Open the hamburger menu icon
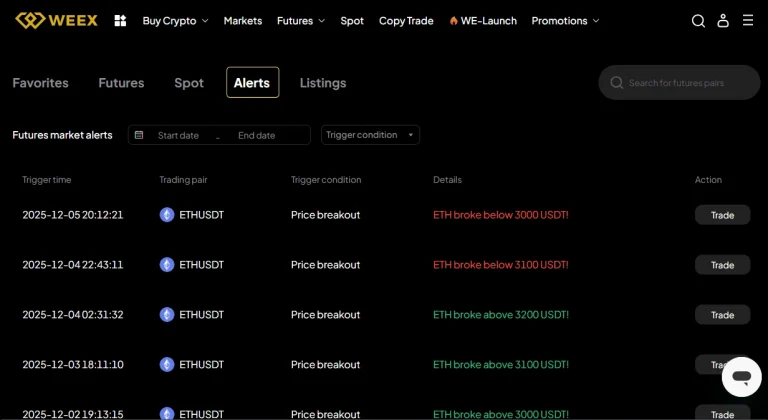 (x=747, y=20)
